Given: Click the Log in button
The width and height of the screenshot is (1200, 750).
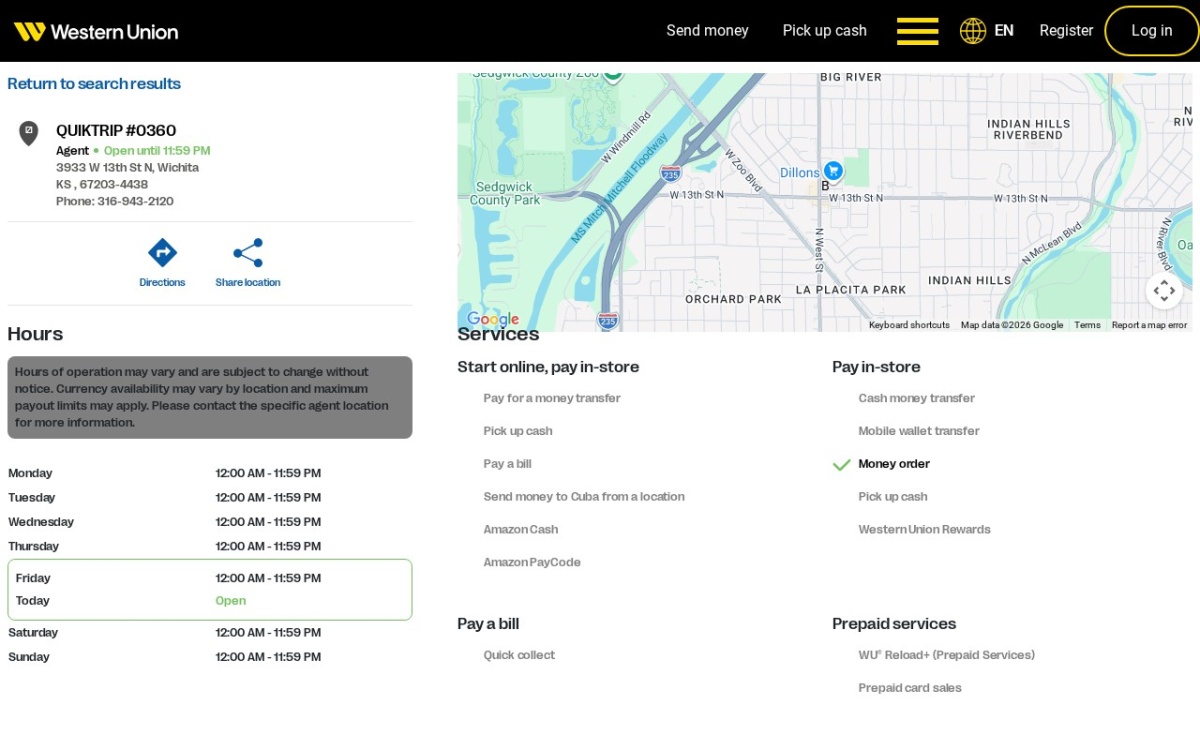Looking at the screenshot, I should point(1152,31).
